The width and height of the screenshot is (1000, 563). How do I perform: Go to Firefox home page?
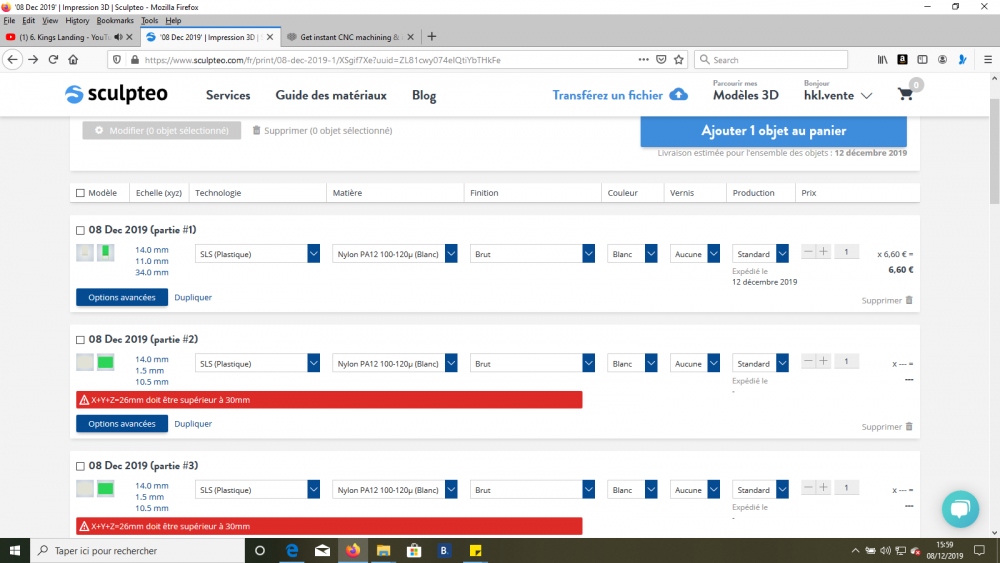click(x=73, y=59)
